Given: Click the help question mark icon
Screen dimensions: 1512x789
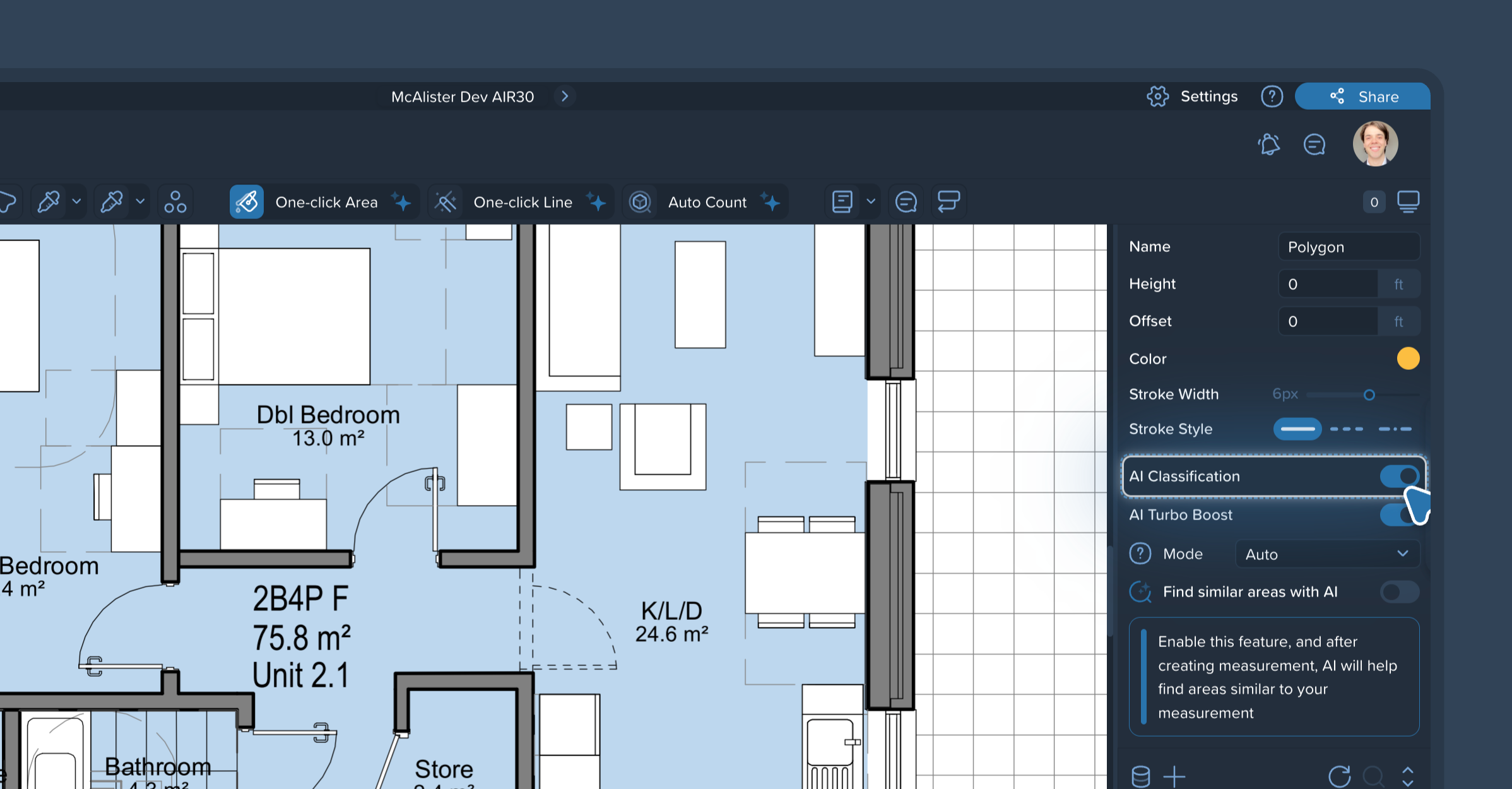Looking at the screenshot, I should click(1272, 97).
